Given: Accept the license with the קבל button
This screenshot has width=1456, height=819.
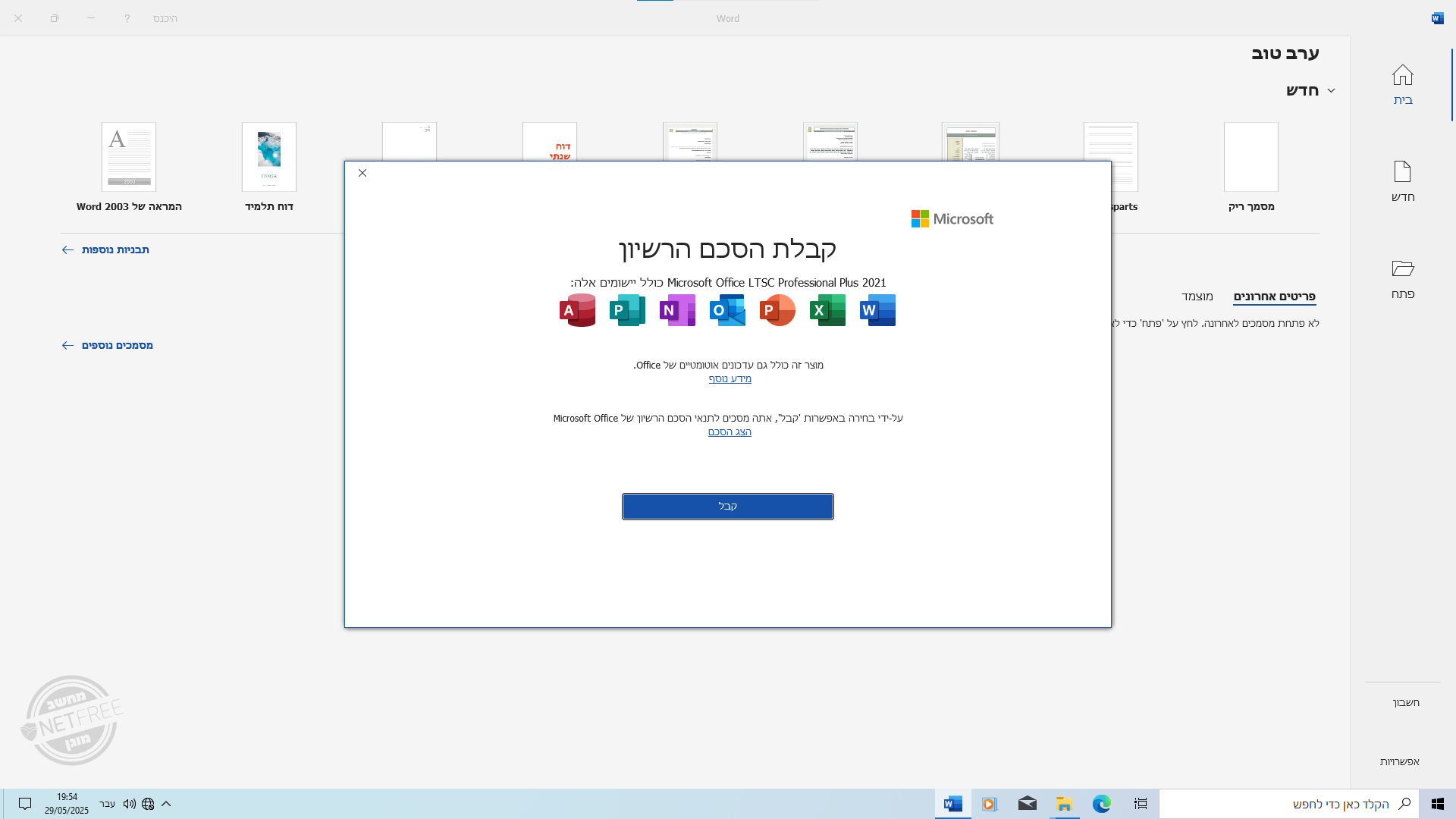Looking at the screenshot, I should point(727,507).
